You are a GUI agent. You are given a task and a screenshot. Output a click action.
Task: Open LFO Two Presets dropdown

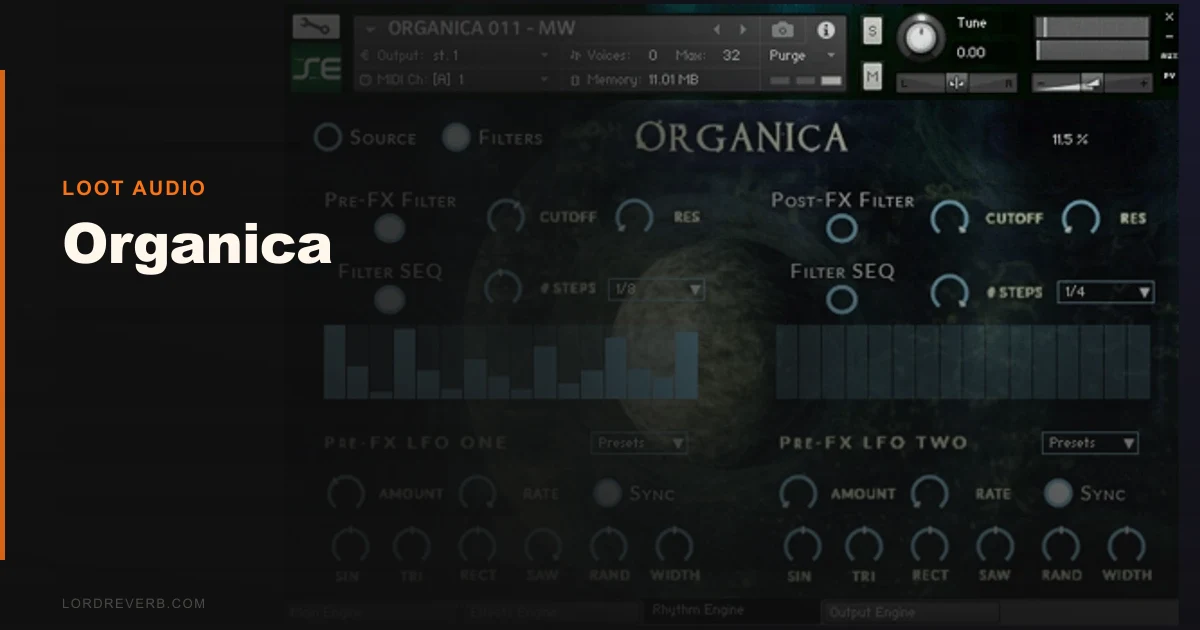pos(1090,442)
